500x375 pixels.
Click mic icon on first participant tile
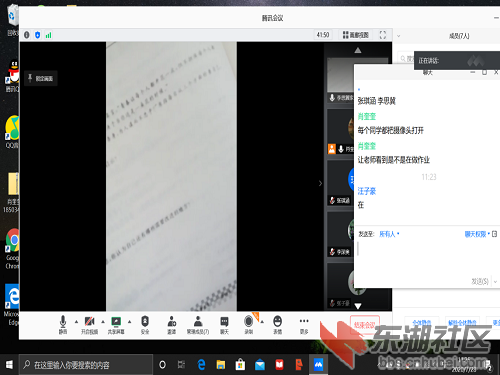332,98
